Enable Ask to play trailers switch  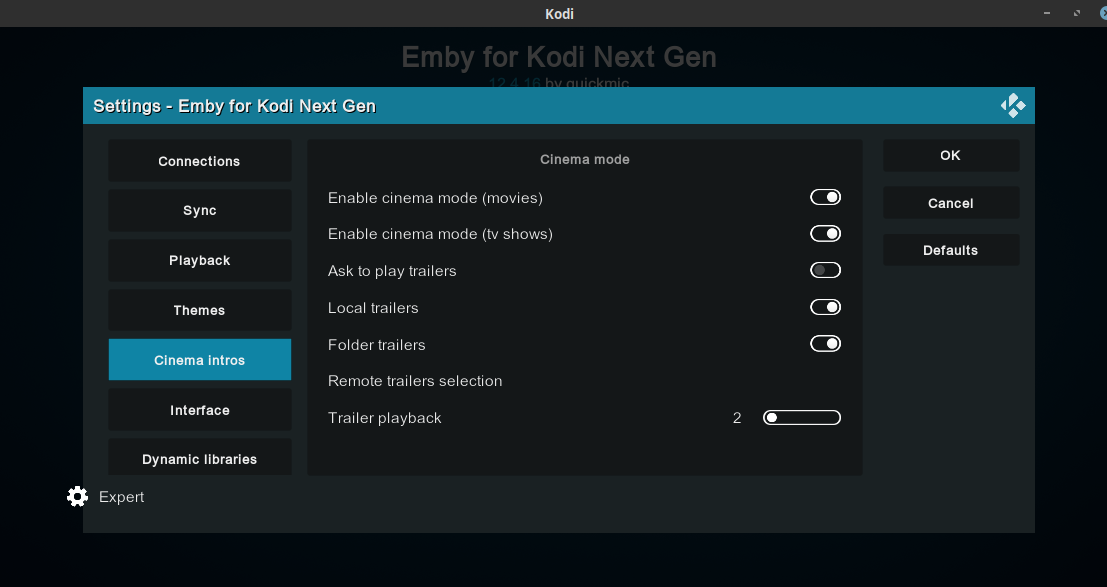pyautogui.click(x=825, y=271)
